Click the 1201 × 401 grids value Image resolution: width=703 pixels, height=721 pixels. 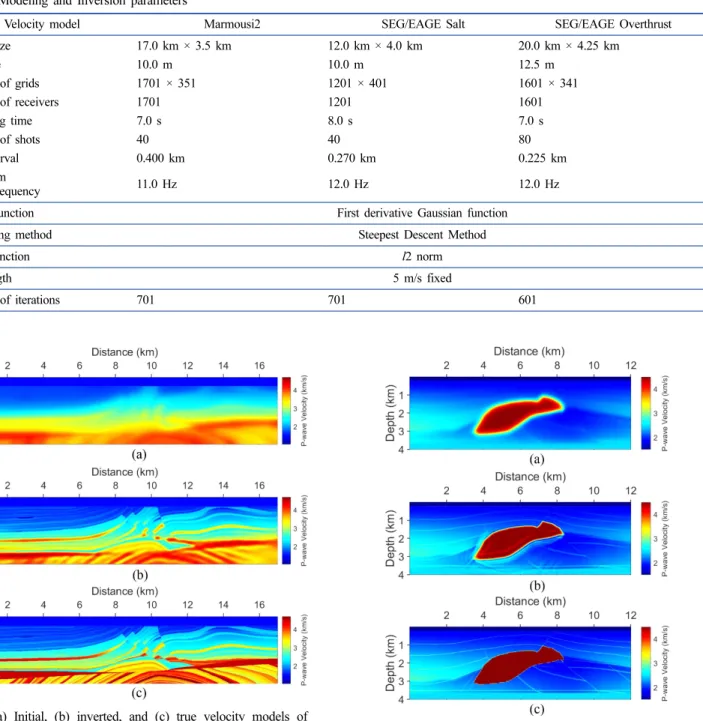pyautogui.click(x=357, y=83)
